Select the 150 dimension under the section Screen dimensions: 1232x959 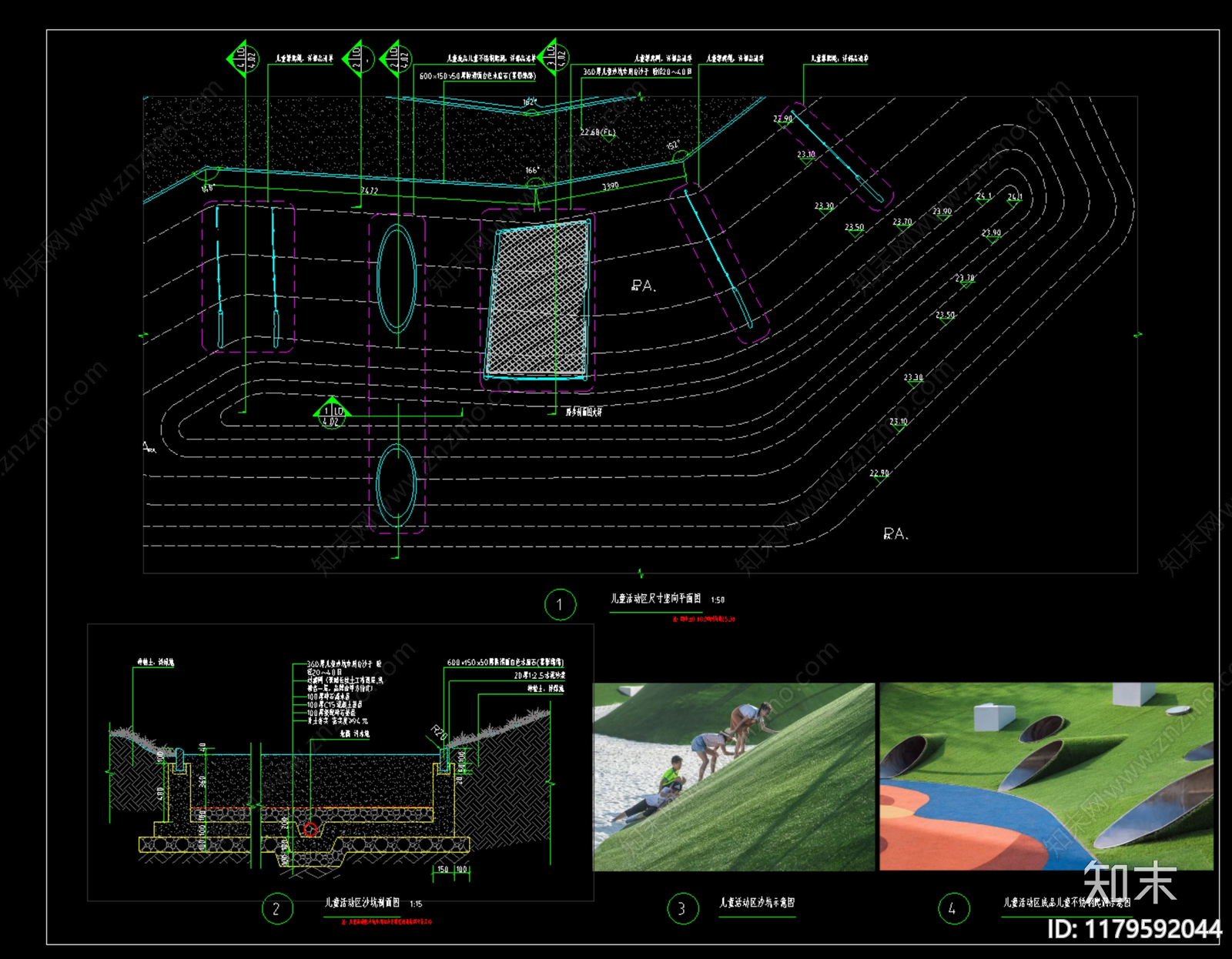(443, 869)
